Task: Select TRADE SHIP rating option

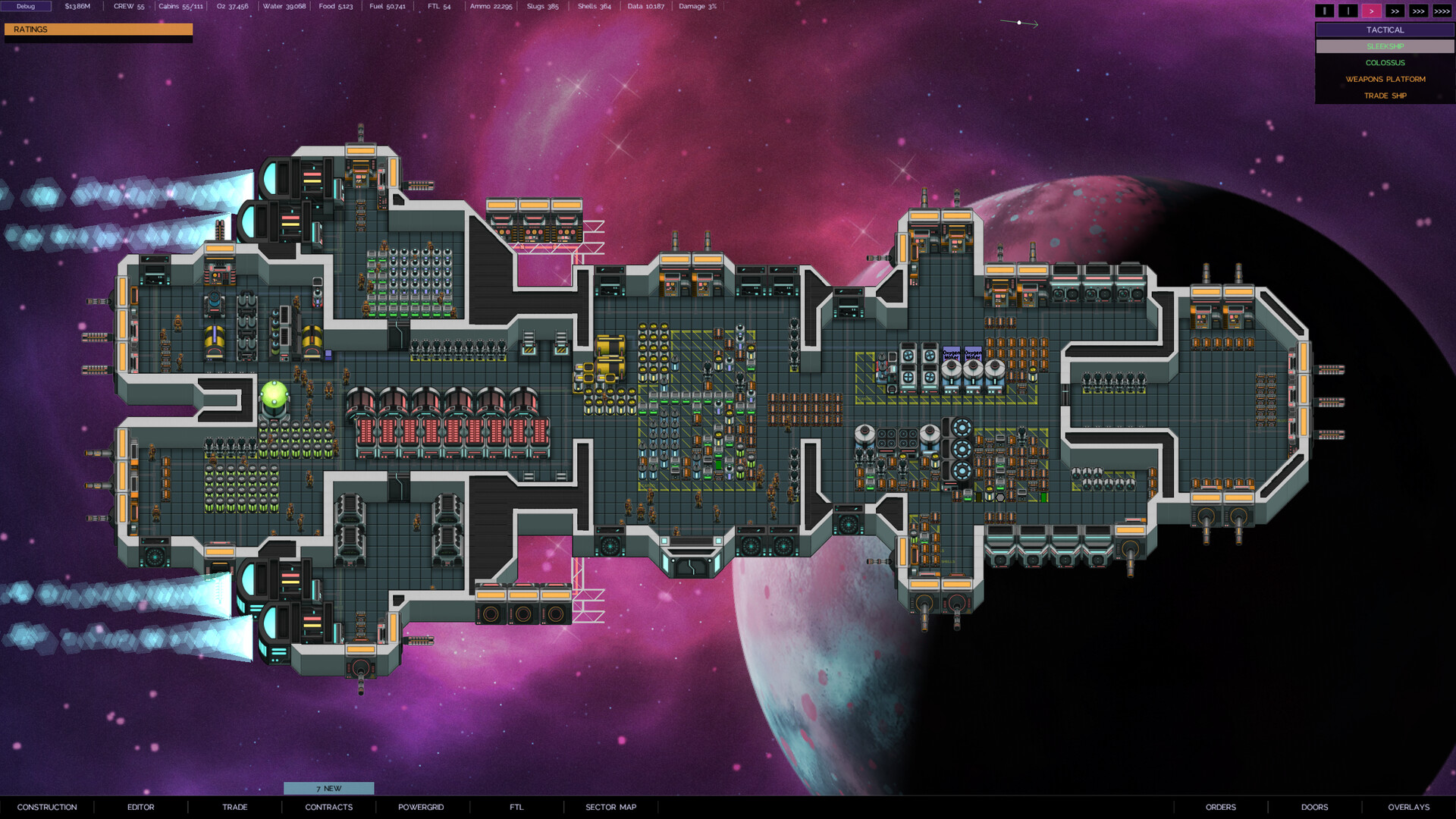Action: (x=1384, y=94)
